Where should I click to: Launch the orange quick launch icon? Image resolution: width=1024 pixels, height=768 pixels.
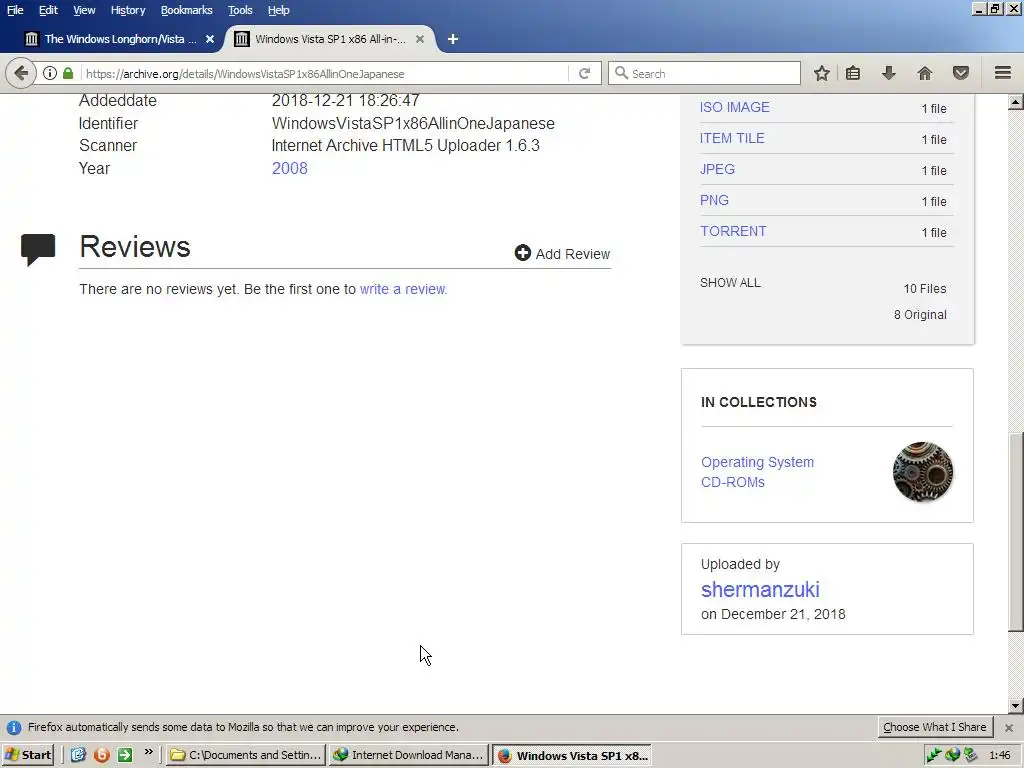[102, 755]
